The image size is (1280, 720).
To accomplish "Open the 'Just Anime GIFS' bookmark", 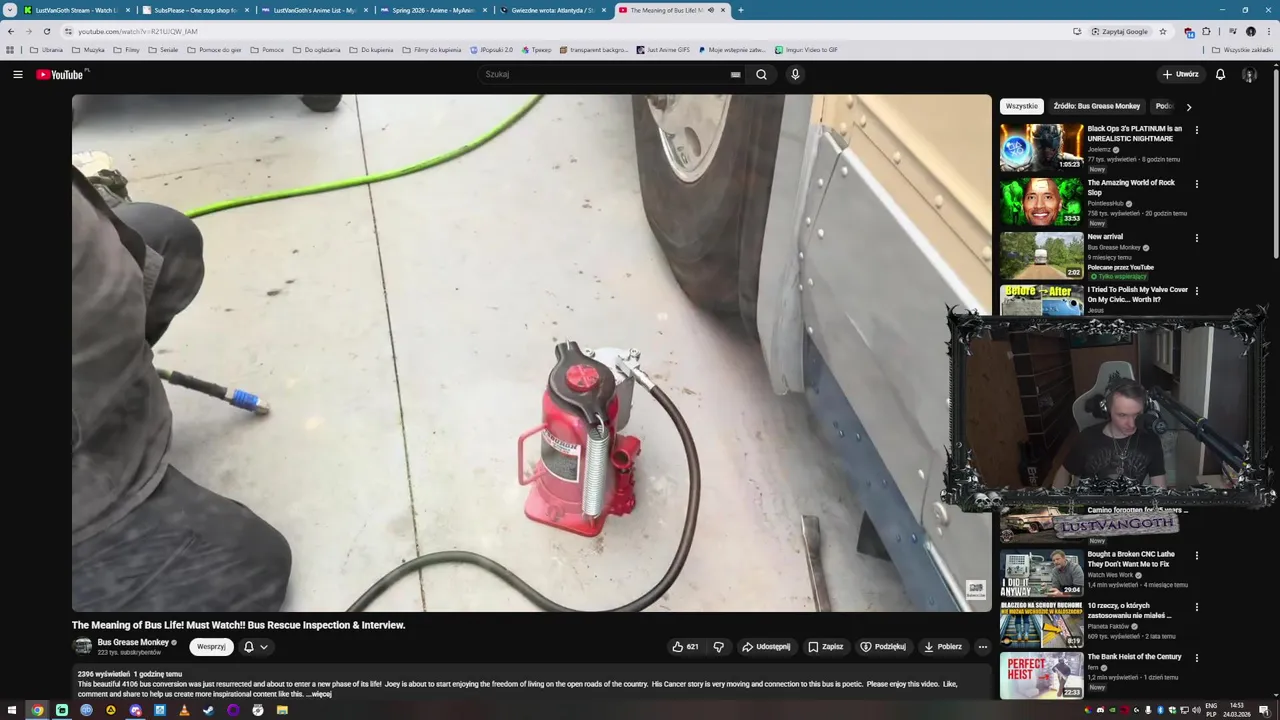I will [662, 50].
